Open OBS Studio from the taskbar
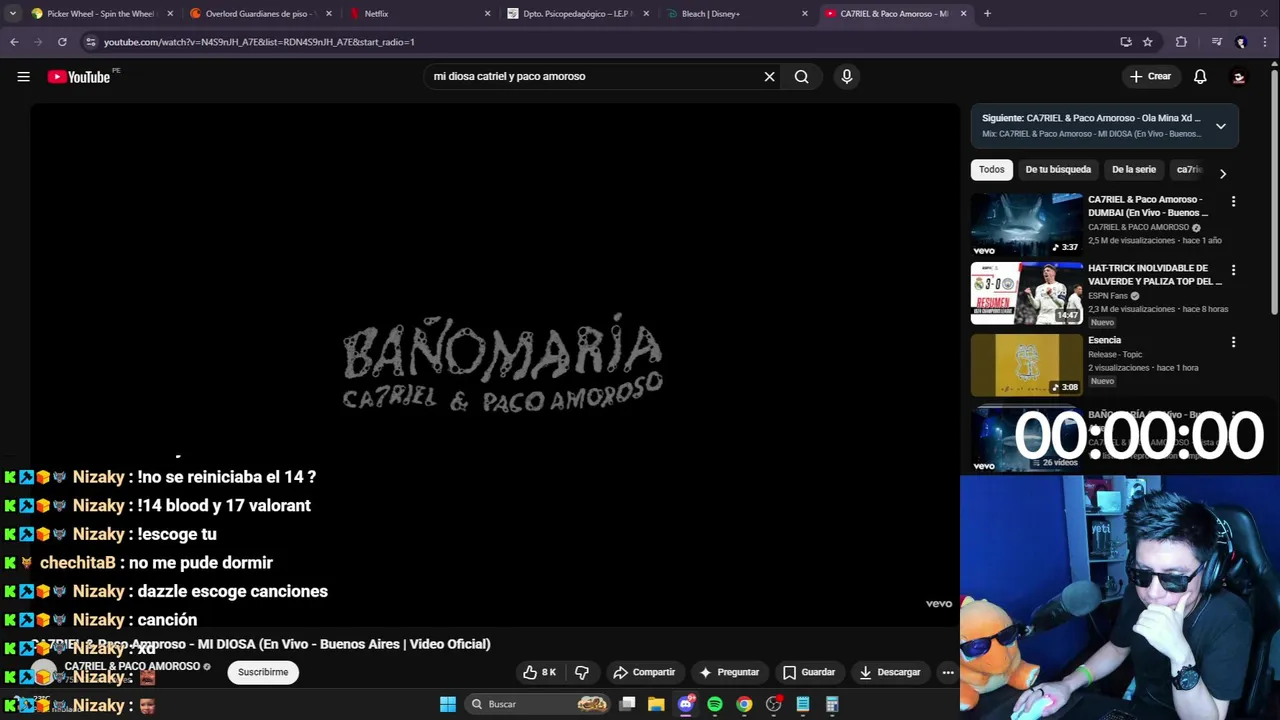The width and height of the screenshot is (1280, 720). [x=773, y=704]
